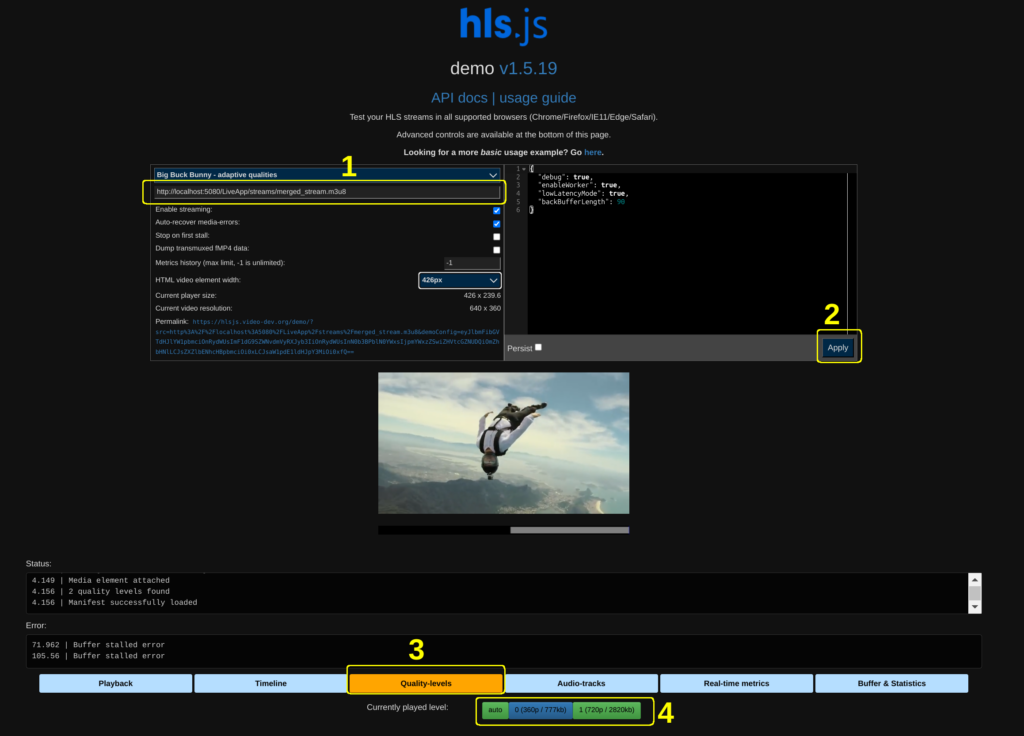Screen dimensions: 1024x736
Task: Click the Status log scroll up arrow
Action: pos(974,579)
